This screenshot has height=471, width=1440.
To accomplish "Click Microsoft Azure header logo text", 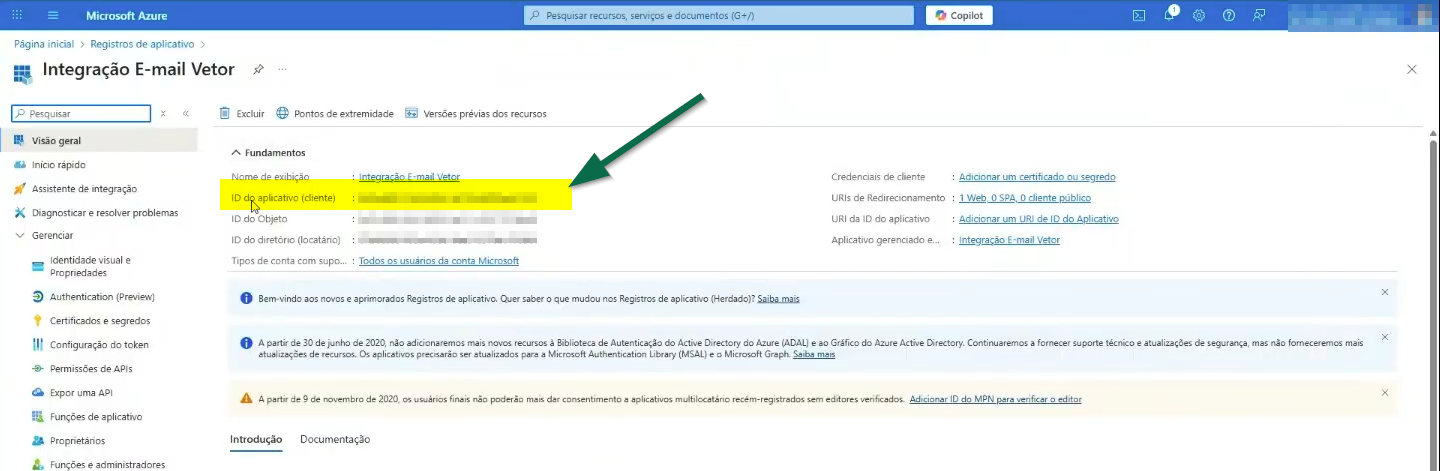I will pos(127,15).
